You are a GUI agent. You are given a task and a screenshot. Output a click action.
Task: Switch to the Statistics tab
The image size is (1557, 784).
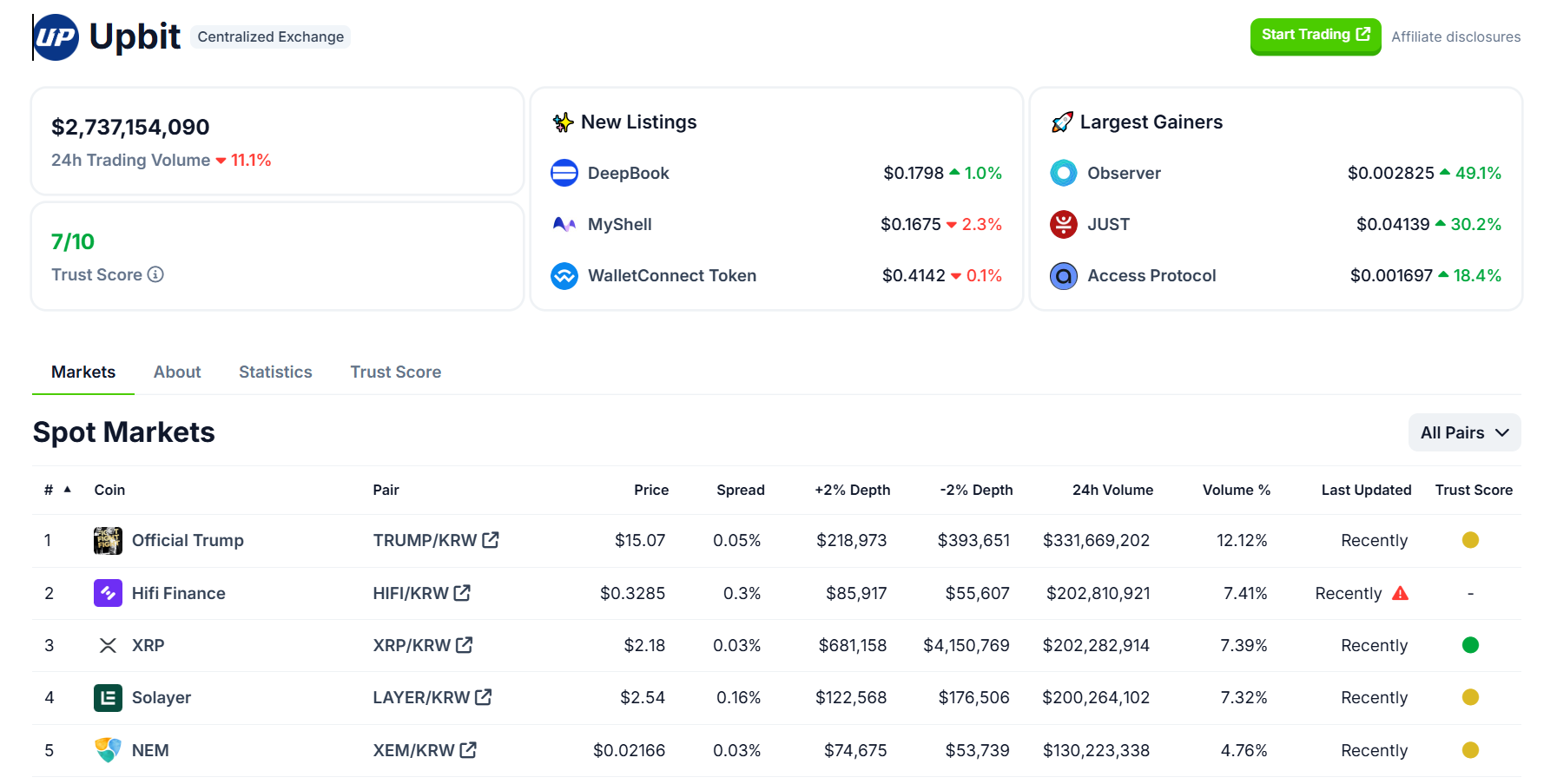[x=275, y=372]
